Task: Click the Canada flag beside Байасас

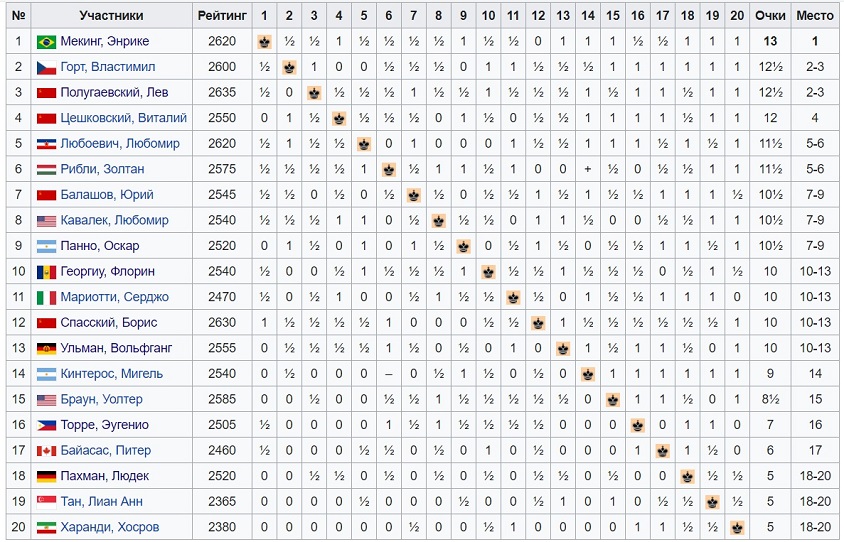Action: click(46, 451)
